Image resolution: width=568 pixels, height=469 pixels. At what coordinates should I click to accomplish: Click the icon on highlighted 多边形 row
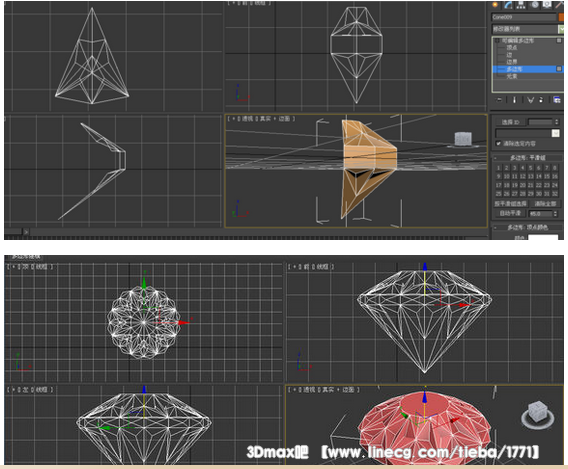(559, 69)
